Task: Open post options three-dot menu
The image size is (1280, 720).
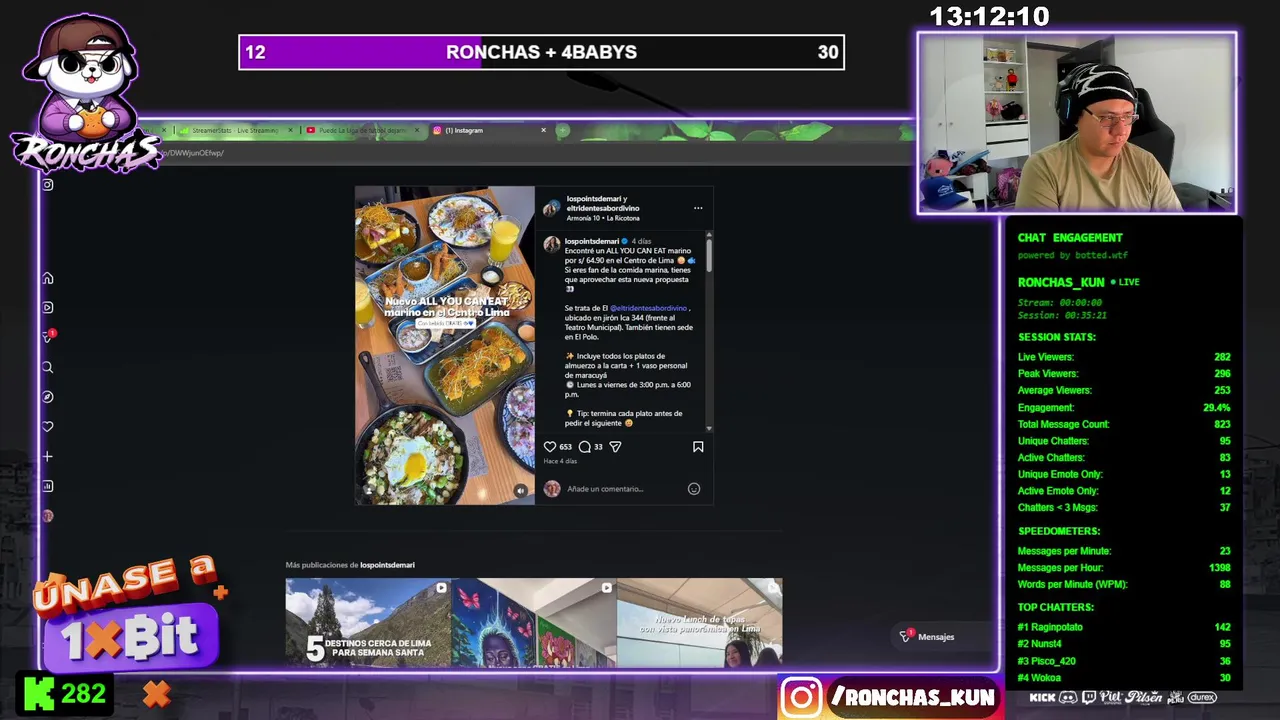Action: pos(698,208)
